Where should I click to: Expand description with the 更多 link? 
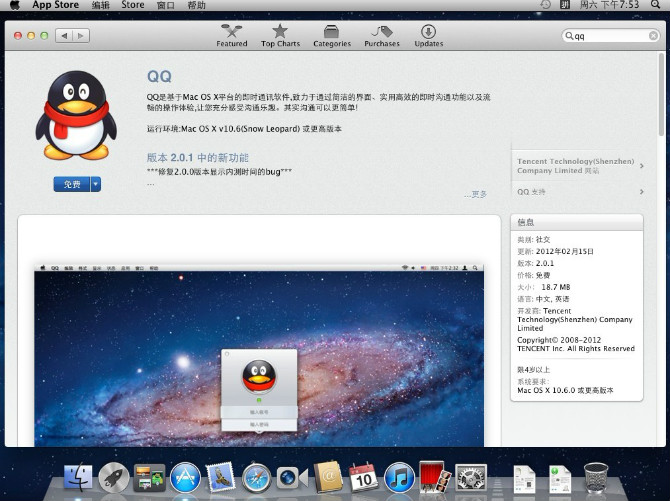coord(476,194)
